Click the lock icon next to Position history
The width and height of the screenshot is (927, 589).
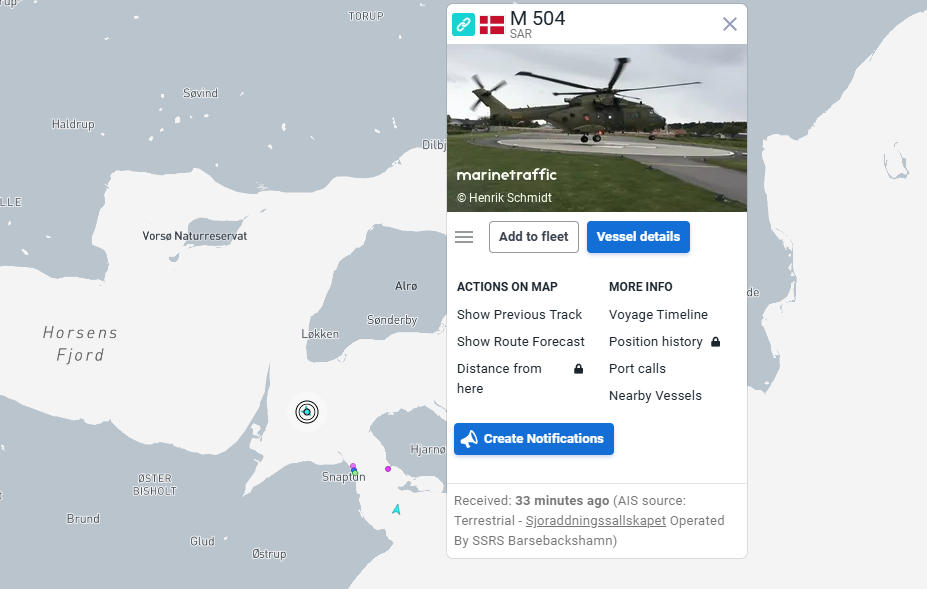tap(715, 342)
